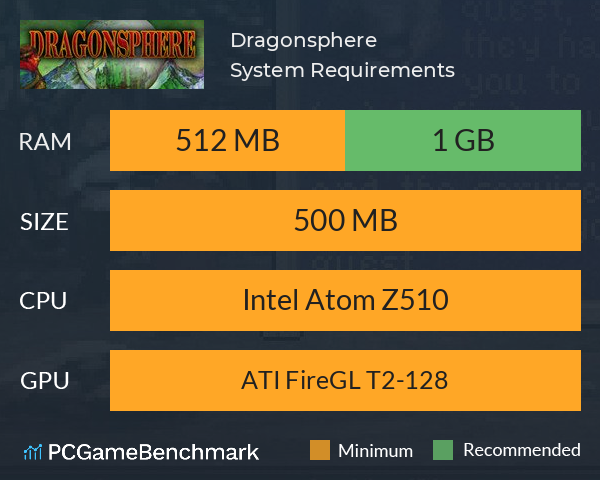Click the SIZE row label

click(44, 222)
